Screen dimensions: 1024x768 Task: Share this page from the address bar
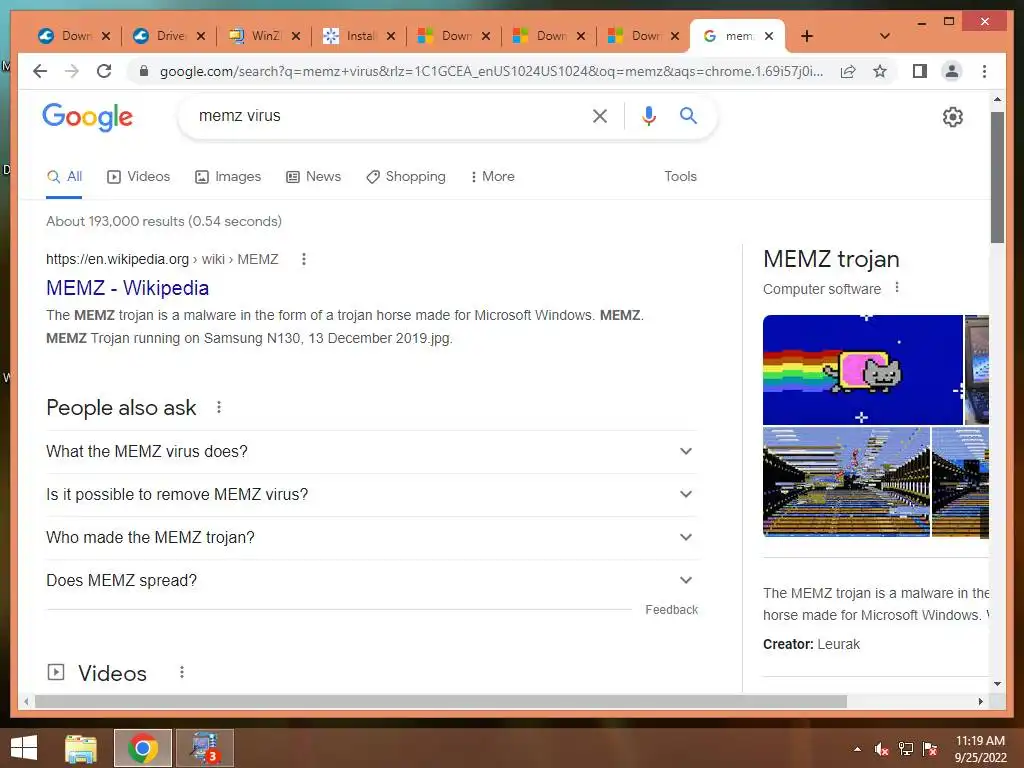848,71
